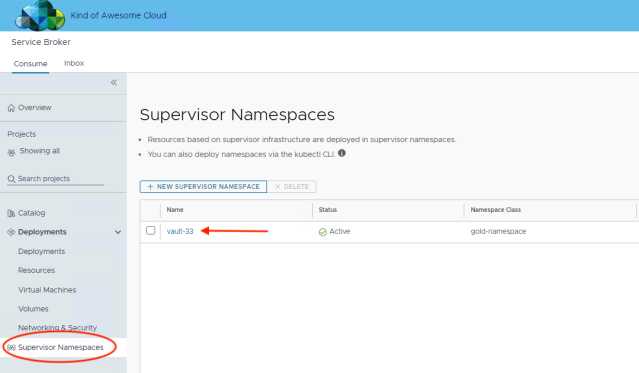The width and height of the screenshot is (639, 373).
Task: Click the green Active status check icon
Action: point(323,232)
